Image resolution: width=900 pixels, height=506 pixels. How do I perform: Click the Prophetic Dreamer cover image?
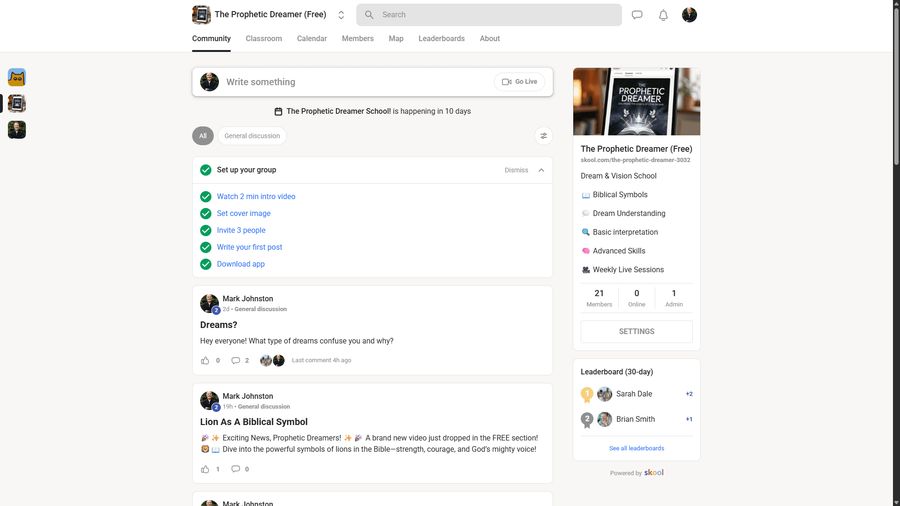637,102
